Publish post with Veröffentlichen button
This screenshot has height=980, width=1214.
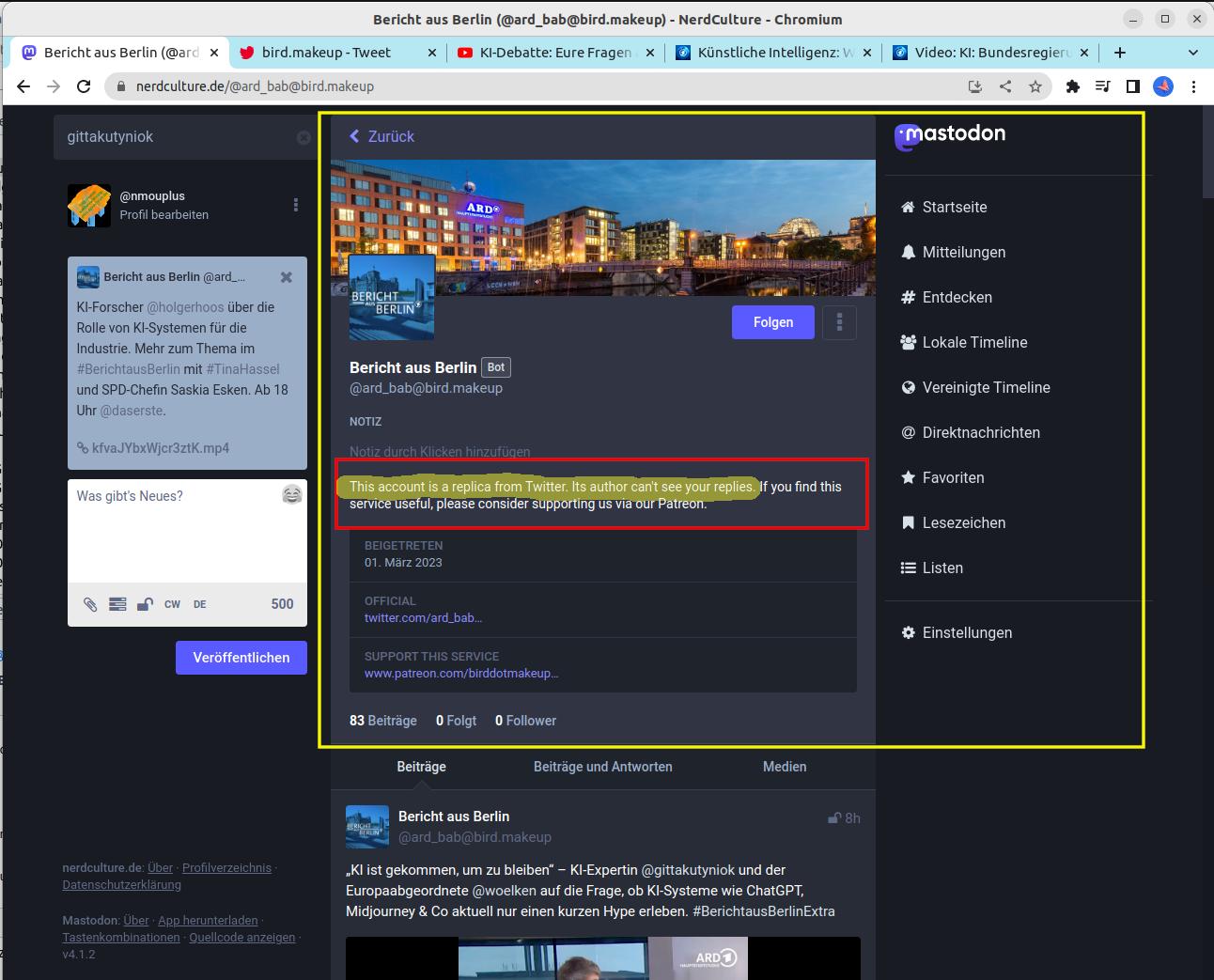click(241, 658)
